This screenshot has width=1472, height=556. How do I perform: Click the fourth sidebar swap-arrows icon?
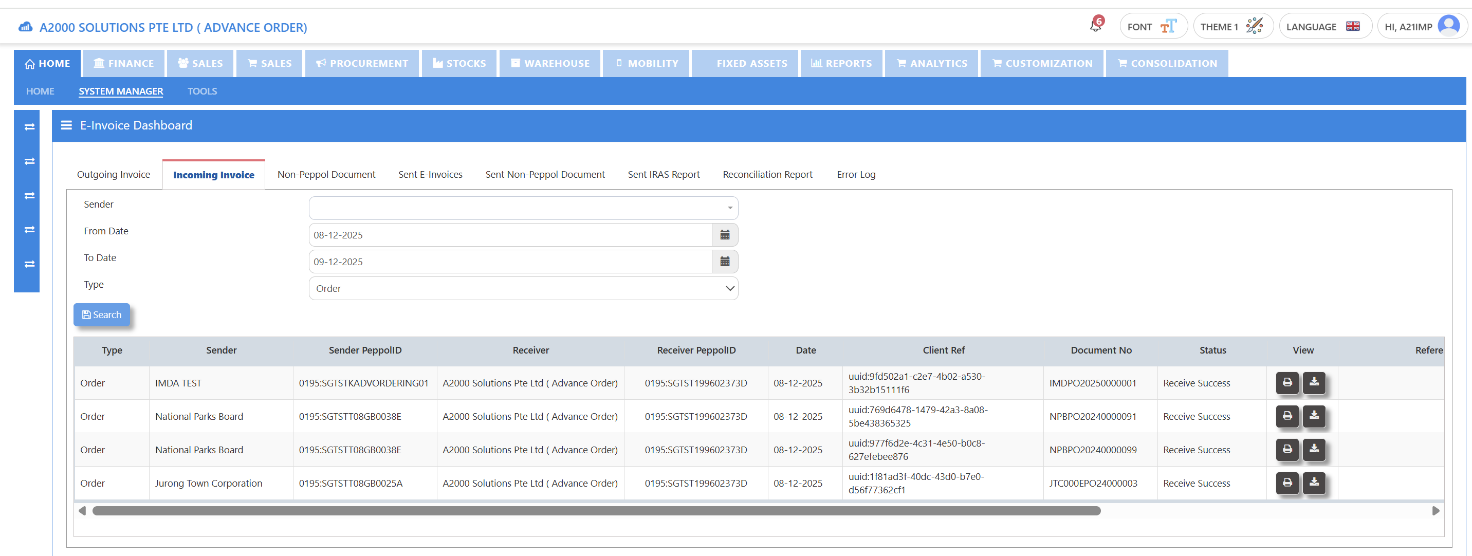coord(29,230)
